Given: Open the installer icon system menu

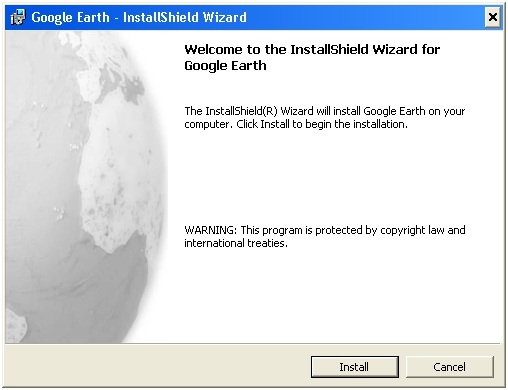Looking at the screenshot, I should [x=17, y=17].
